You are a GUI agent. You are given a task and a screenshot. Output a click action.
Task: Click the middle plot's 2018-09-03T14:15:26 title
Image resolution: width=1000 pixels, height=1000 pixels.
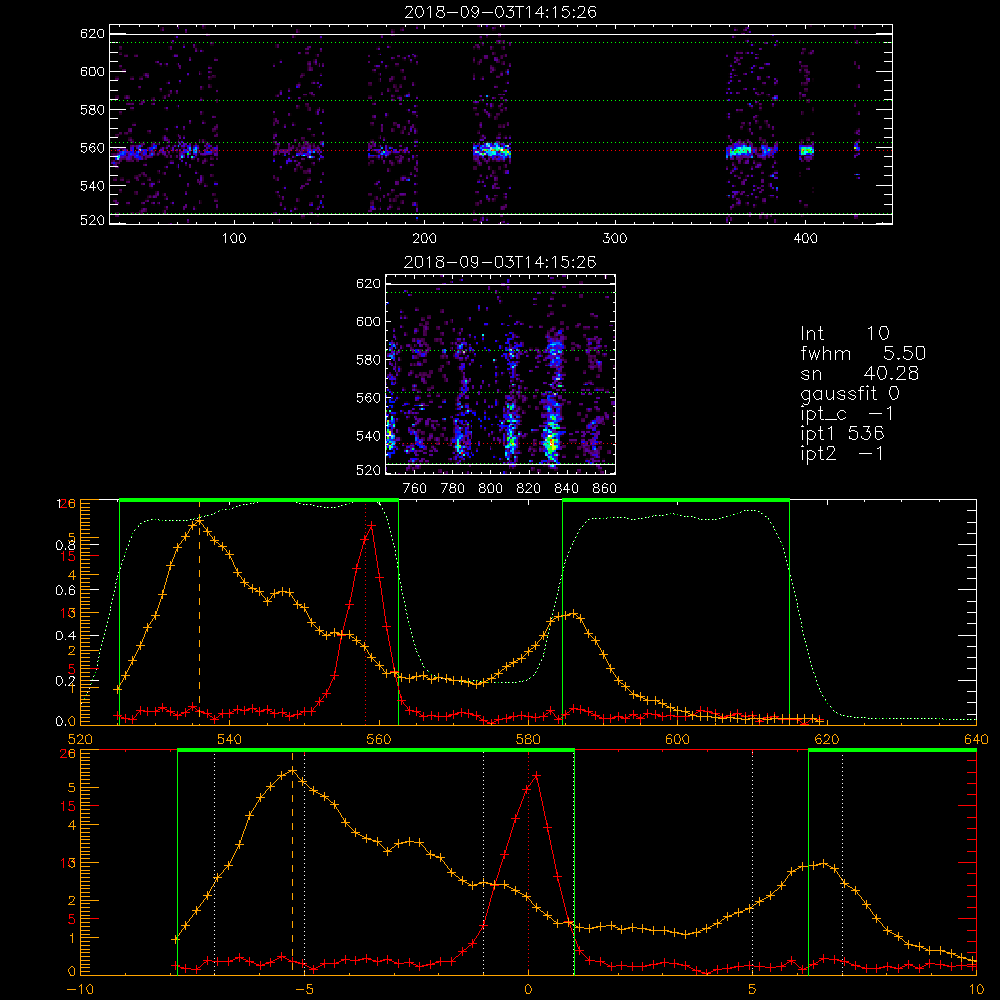click(500, 262)
